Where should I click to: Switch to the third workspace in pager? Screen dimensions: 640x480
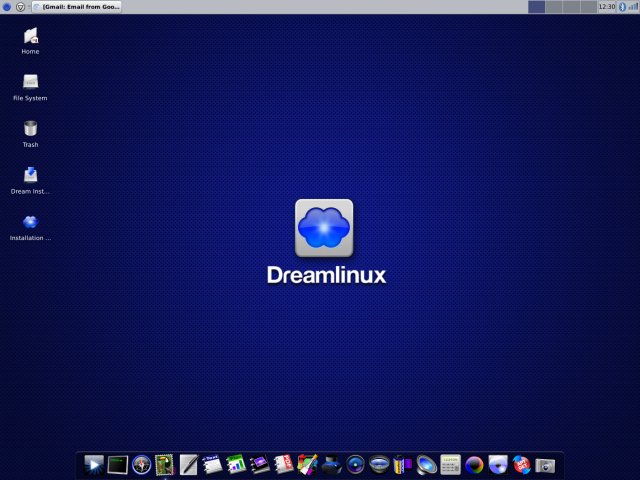coord(571,7)
